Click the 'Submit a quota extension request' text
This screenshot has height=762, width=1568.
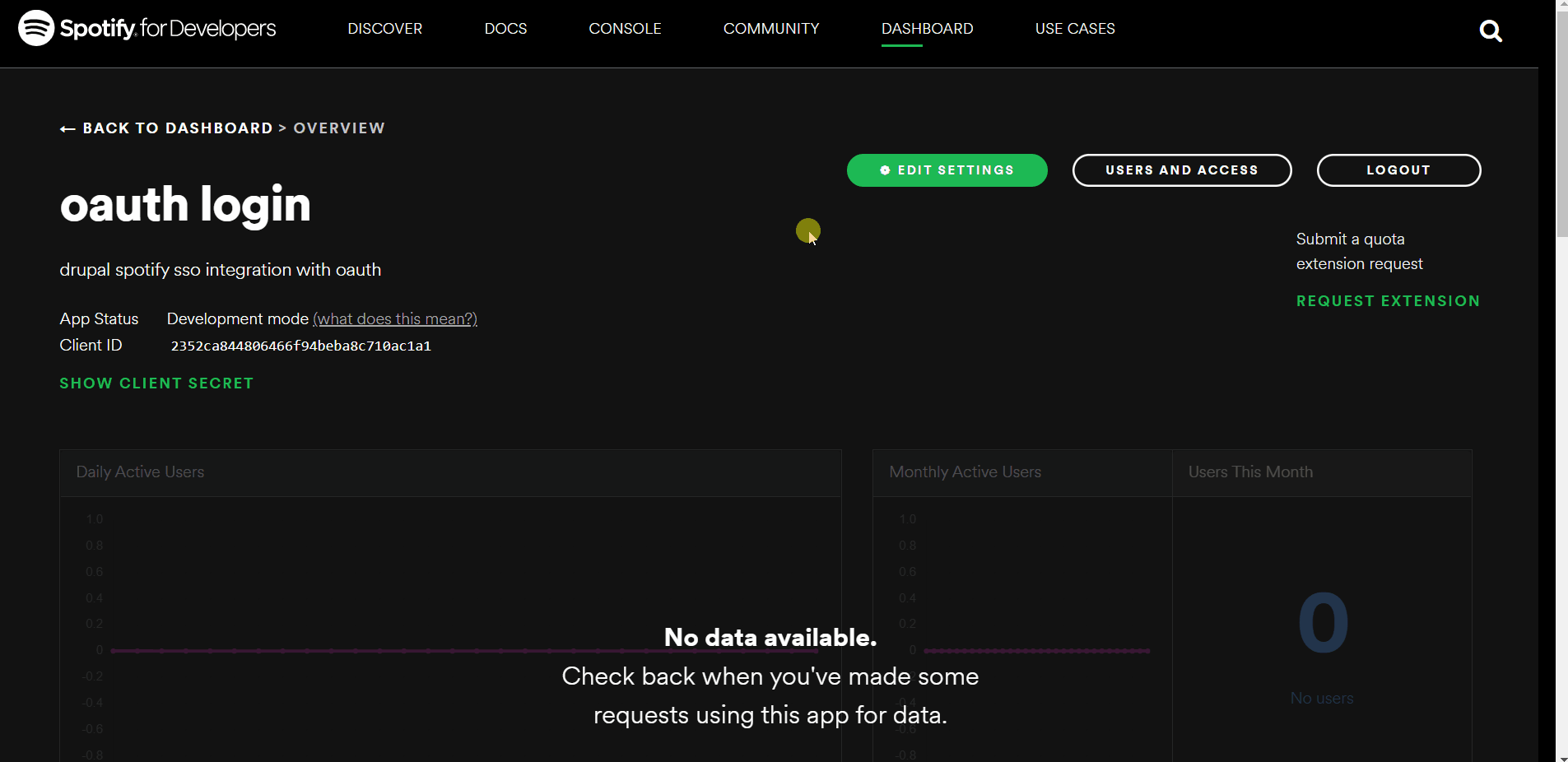(x=1360, y=252)
